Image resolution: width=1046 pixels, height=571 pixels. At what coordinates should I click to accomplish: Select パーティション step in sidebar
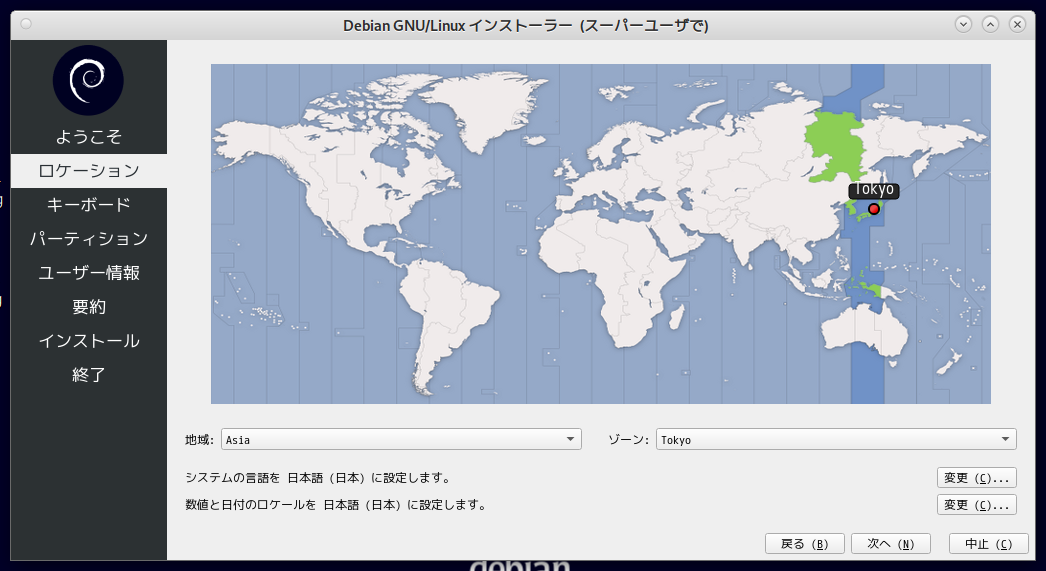pyautogui.click(x=89, y=239)
